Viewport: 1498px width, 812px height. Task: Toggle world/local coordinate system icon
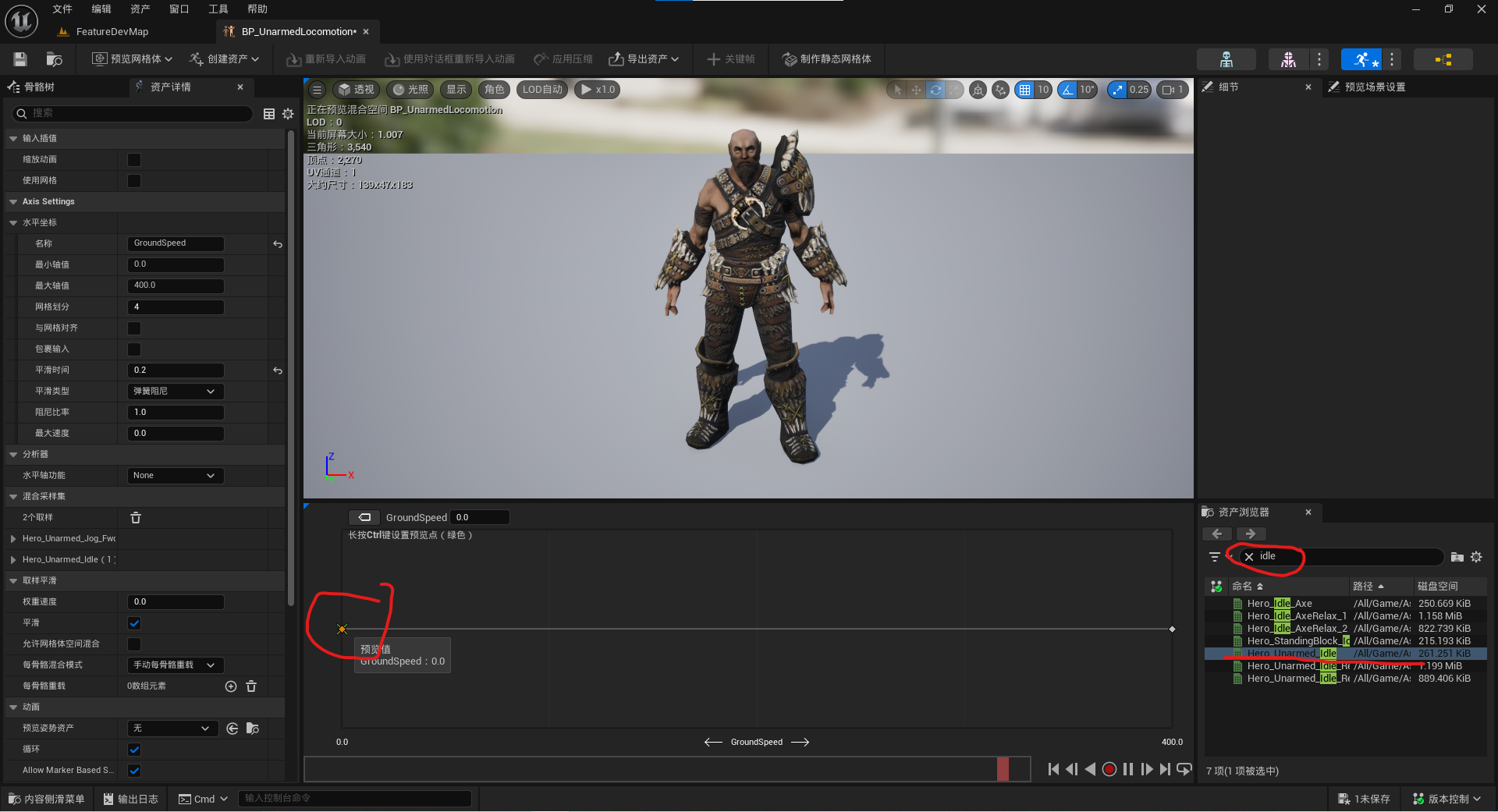(978, 90)
